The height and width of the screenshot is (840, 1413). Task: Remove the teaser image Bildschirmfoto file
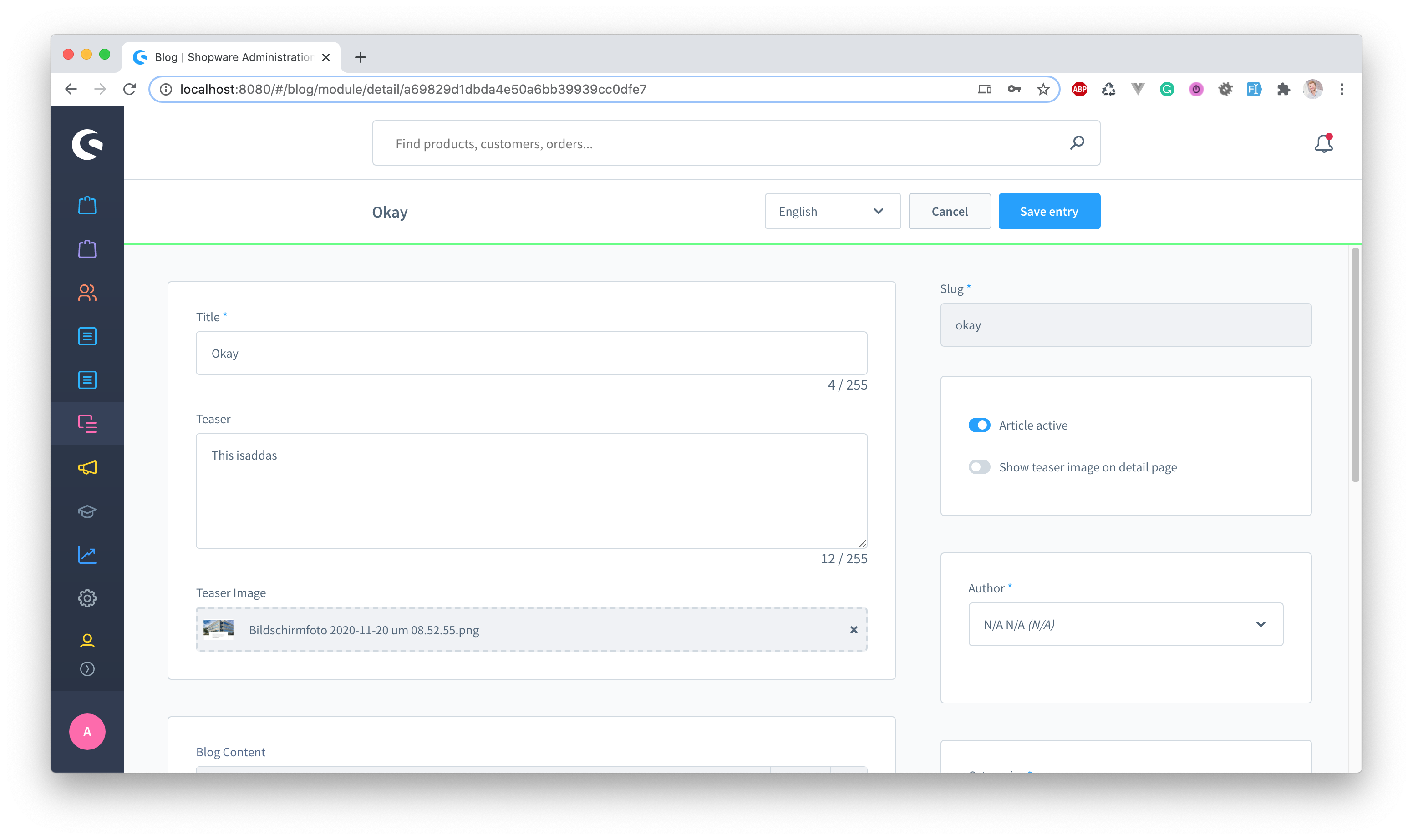854,630
